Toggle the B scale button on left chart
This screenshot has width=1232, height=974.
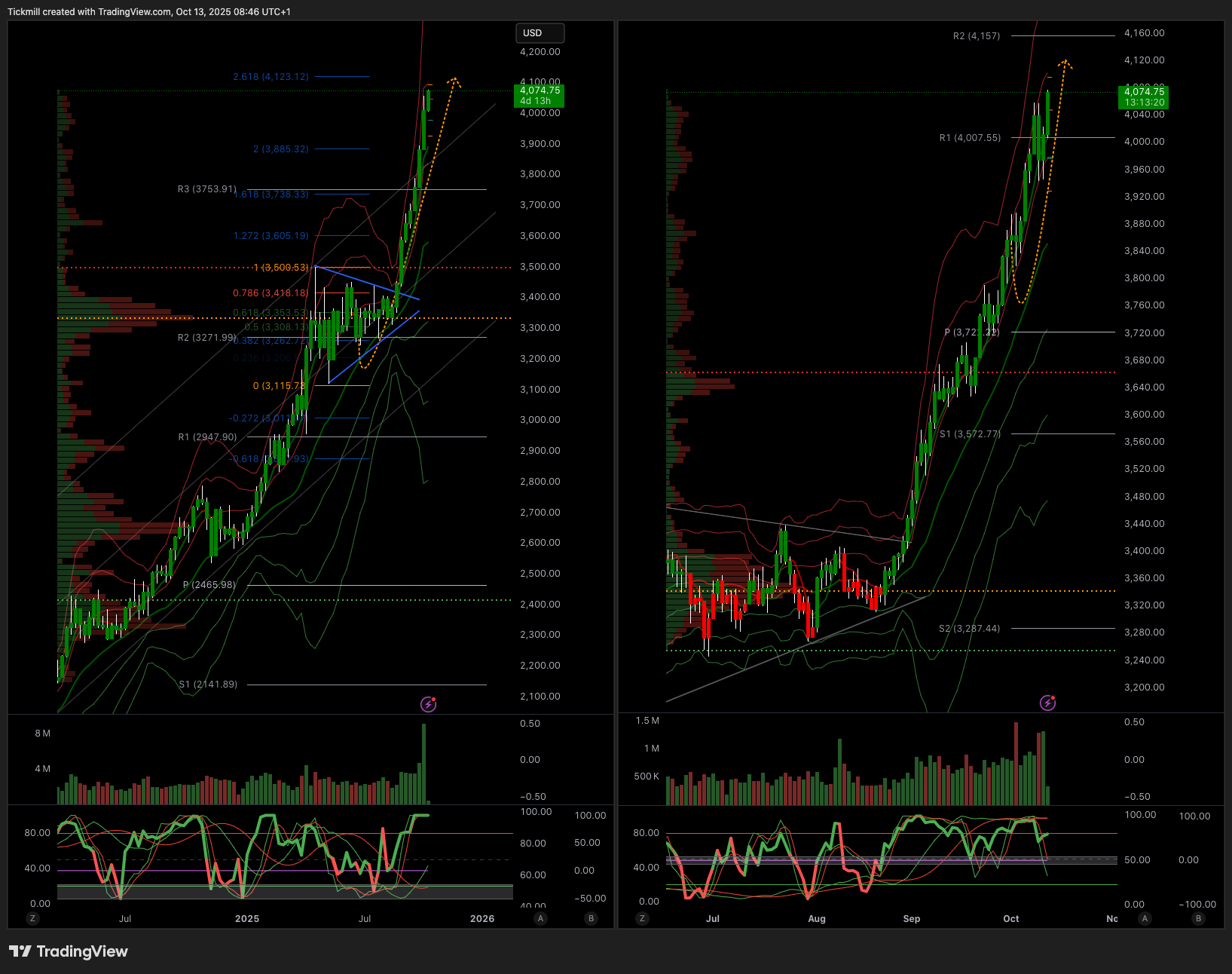(591, 918)
